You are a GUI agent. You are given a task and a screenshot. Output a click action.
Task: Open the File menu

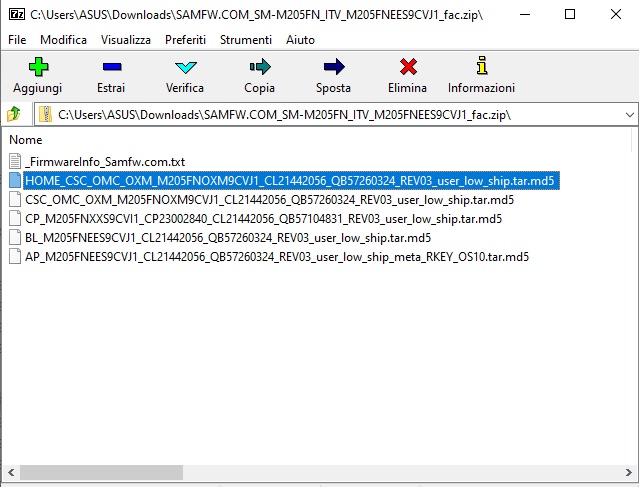pyautogui.click(x=17, y=40)
